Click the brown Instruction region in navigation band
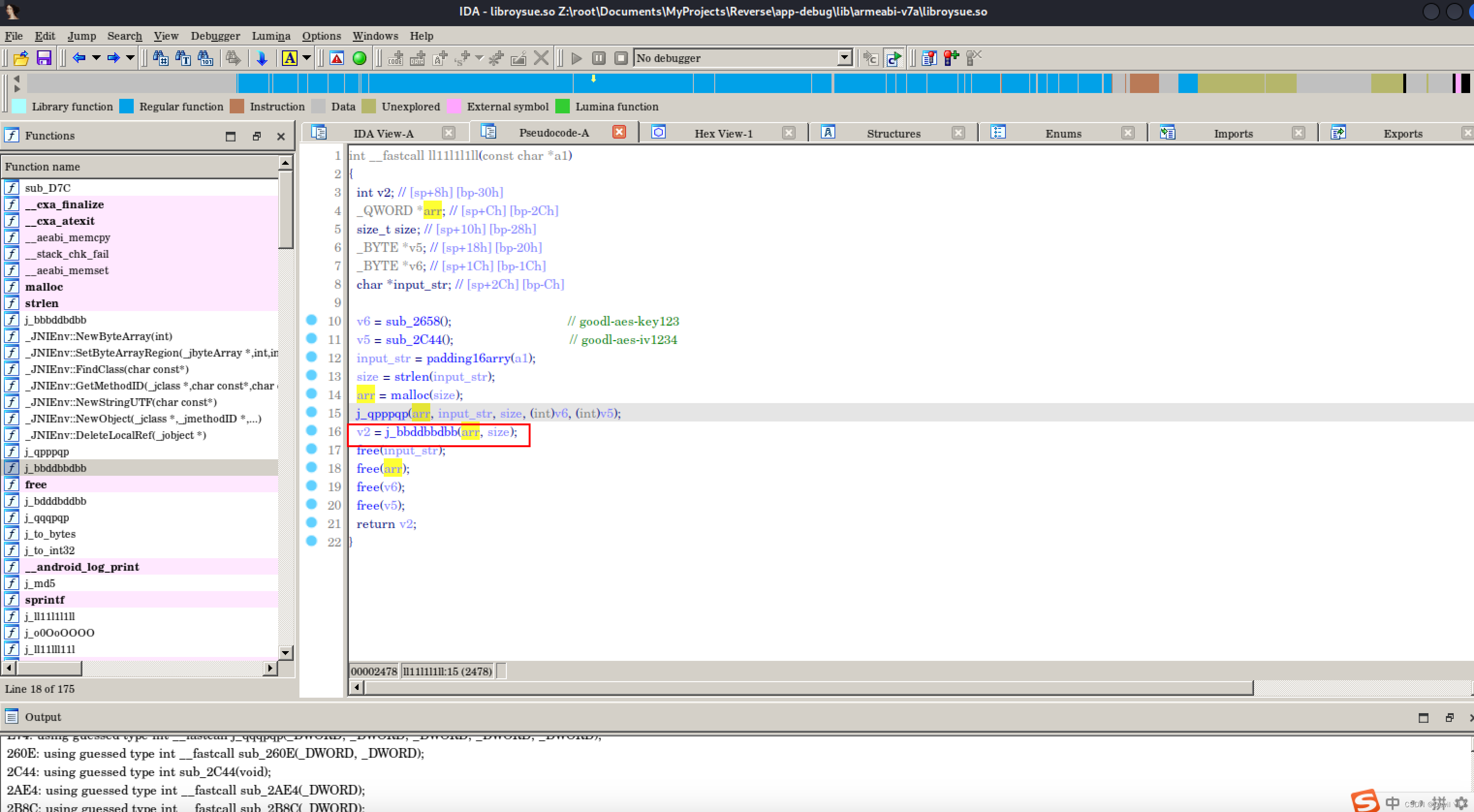Image resolution: width=1474 pixels, height=812 pixels. point(1144,83)
